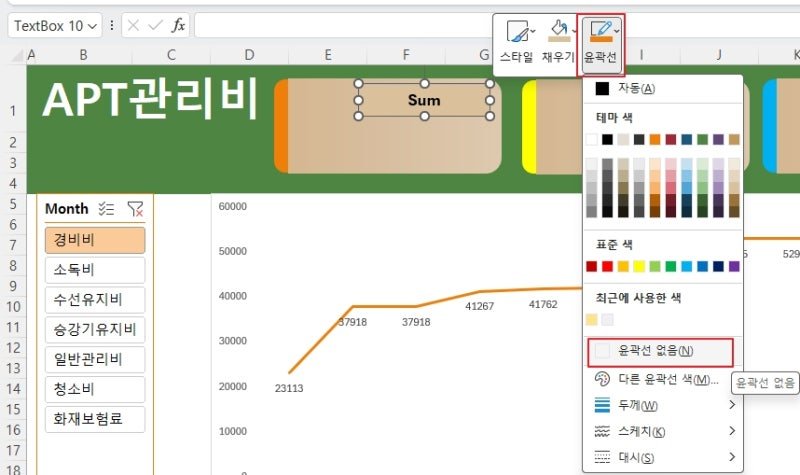Image resolution: width=800 pixels, height=475 pixels.
Task: Expand the 스케치 sketch submenu
Action: pyautogui.click(x=662, y=432)
